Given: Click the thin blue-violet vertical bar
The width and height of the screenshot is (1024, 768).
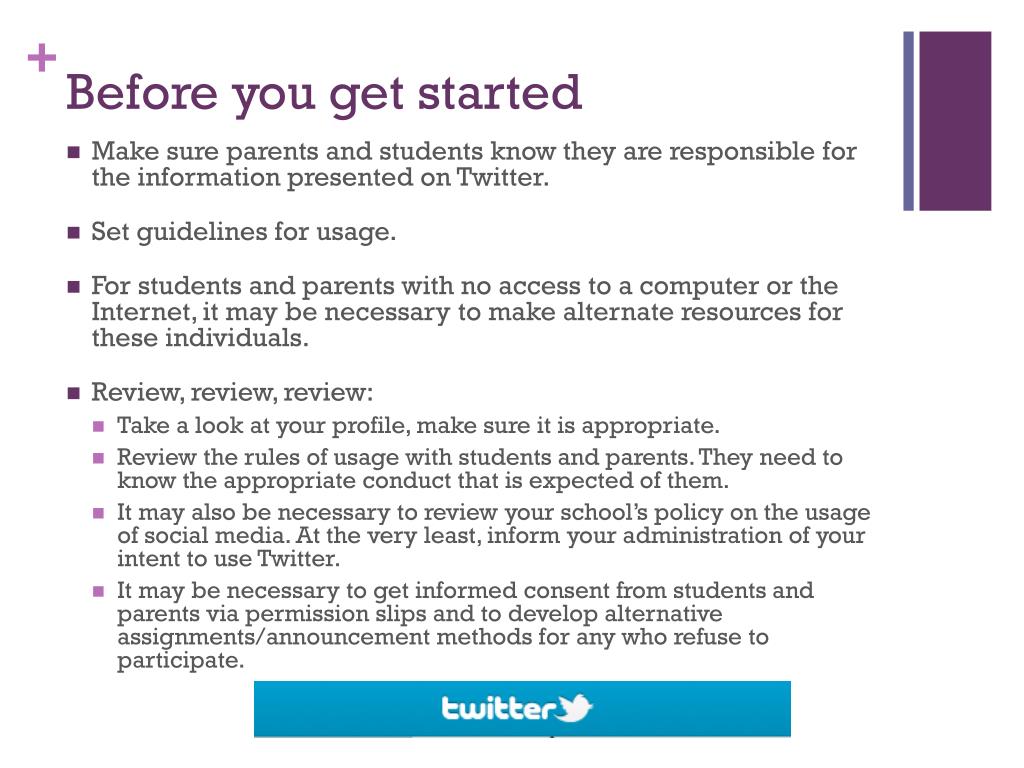Looking at the screenshot, I should tap(909, 121).
